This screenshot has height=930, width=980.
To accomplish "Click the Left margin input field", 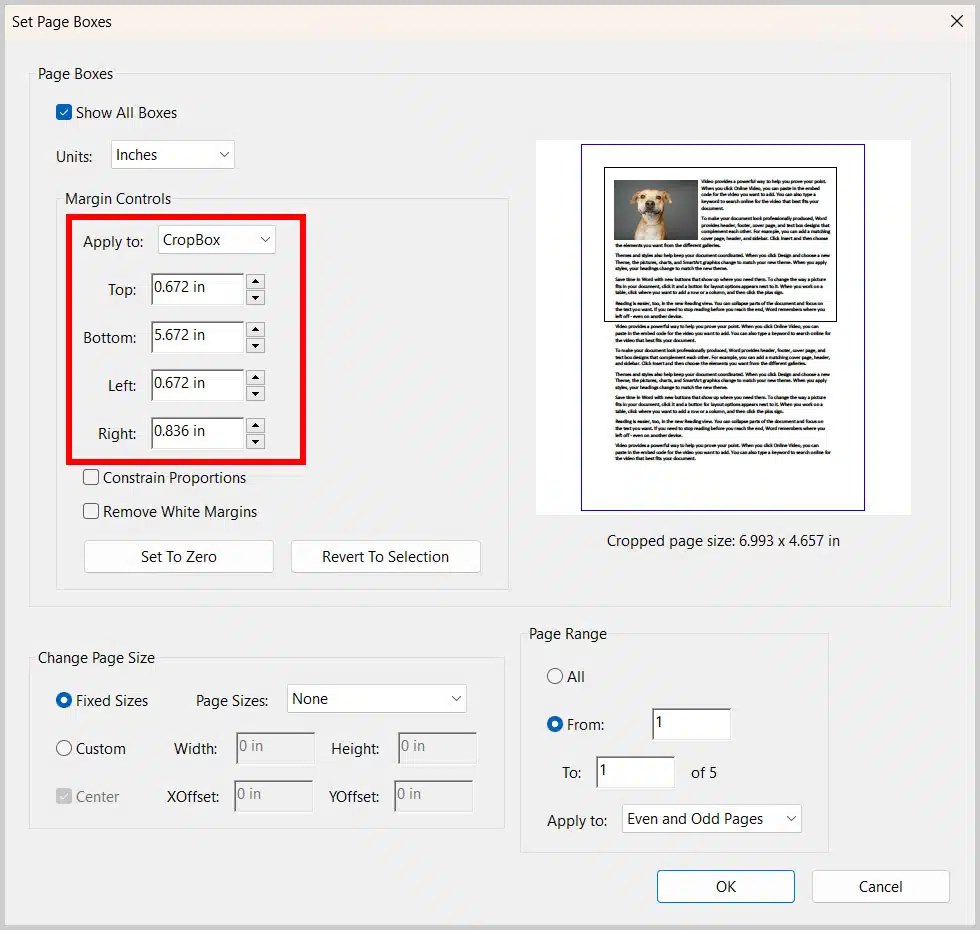I will (x=198, y=385).
